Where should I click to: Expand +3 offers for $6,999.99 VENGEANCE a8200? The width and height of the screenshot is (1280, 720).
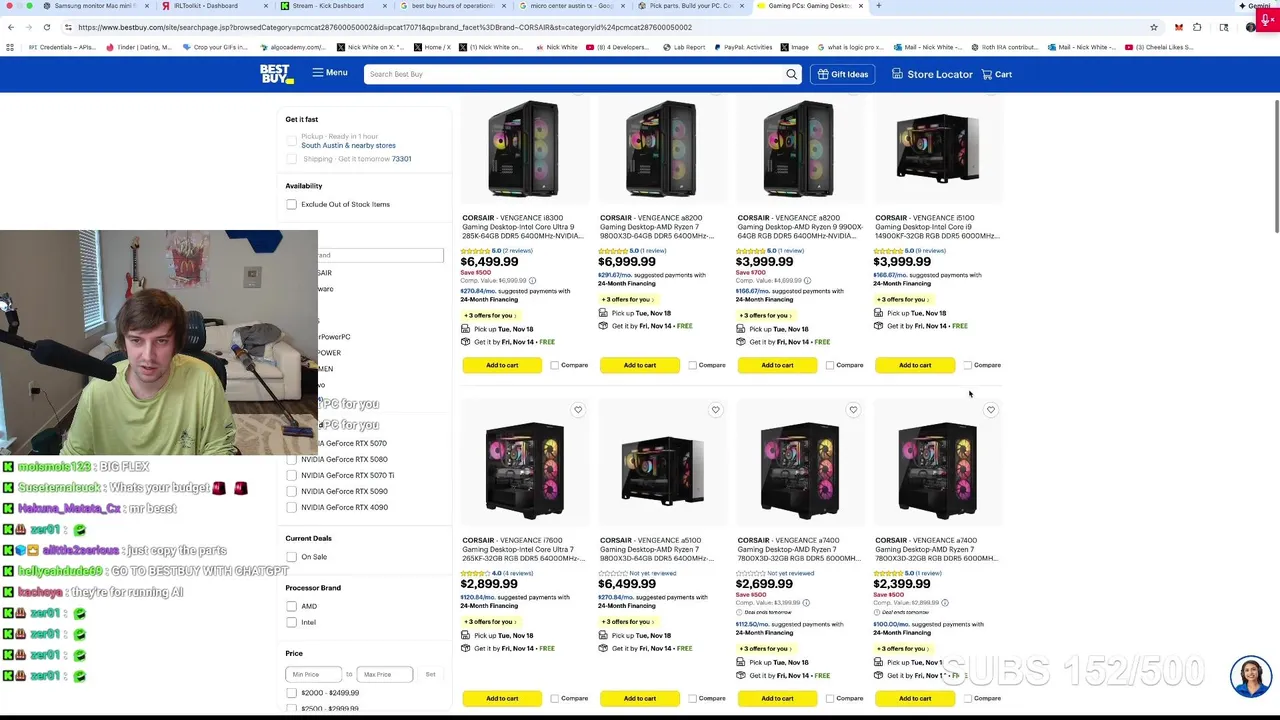628,299
